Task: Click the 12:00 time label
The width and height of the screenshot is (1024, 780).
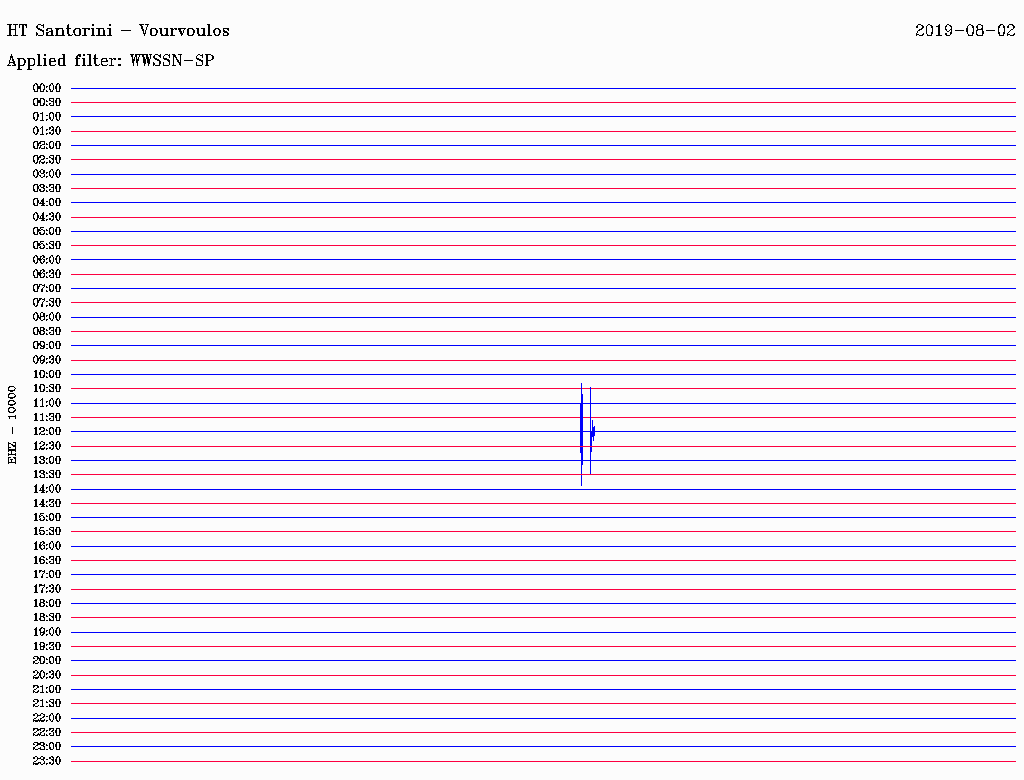Action: pos(47,432)
